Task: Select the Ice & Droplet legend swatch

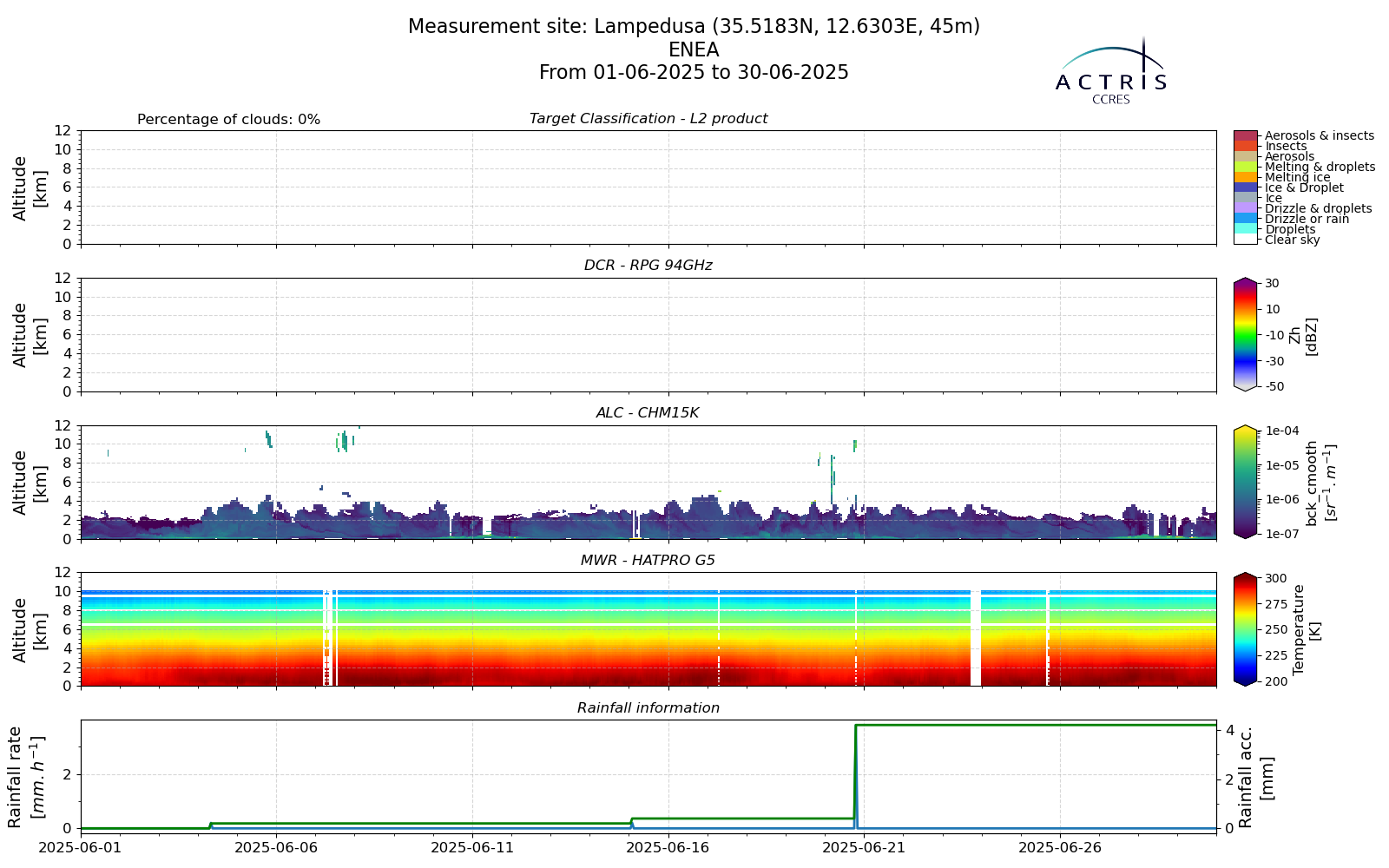Action: coord(1245,187)
